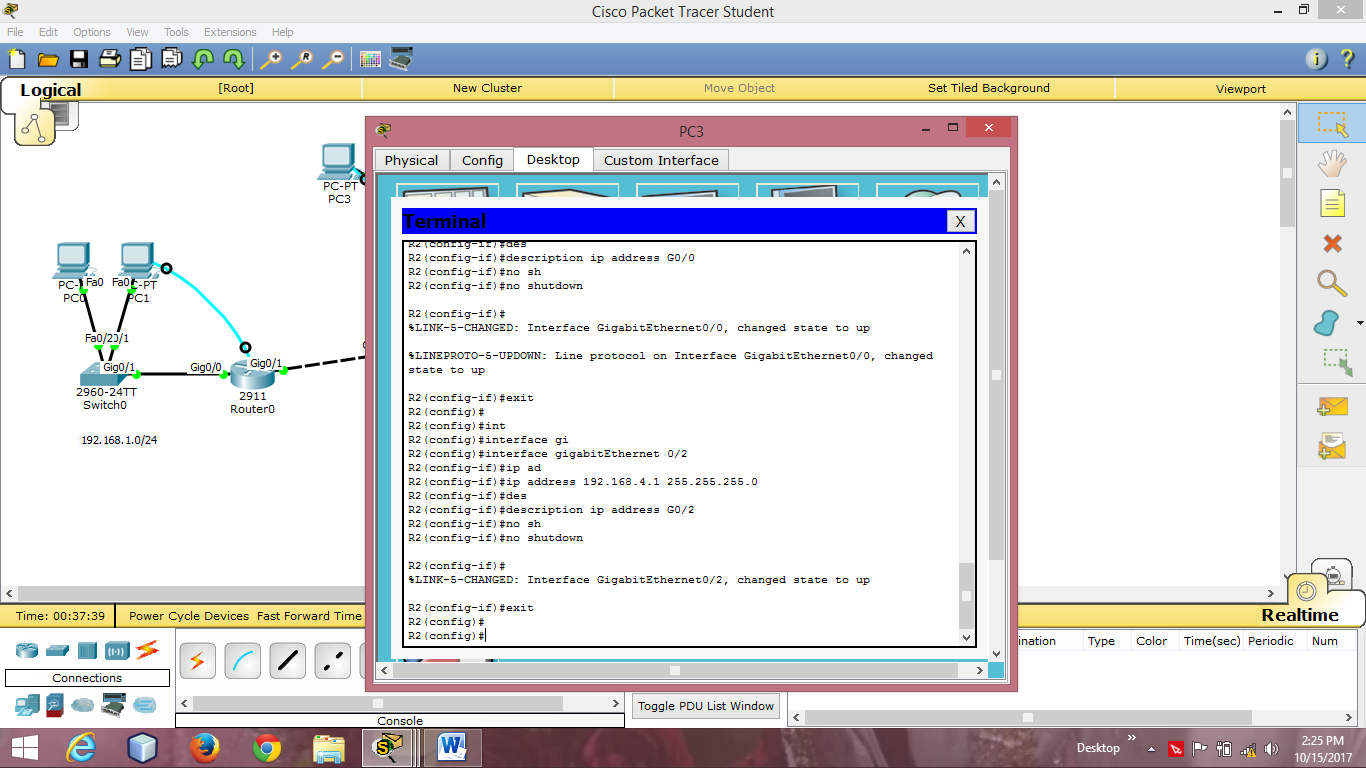Open the Custom Interface tab in PC3
Image resolution: width=1366 pixels, height=768 pixels.
point(661,160)
